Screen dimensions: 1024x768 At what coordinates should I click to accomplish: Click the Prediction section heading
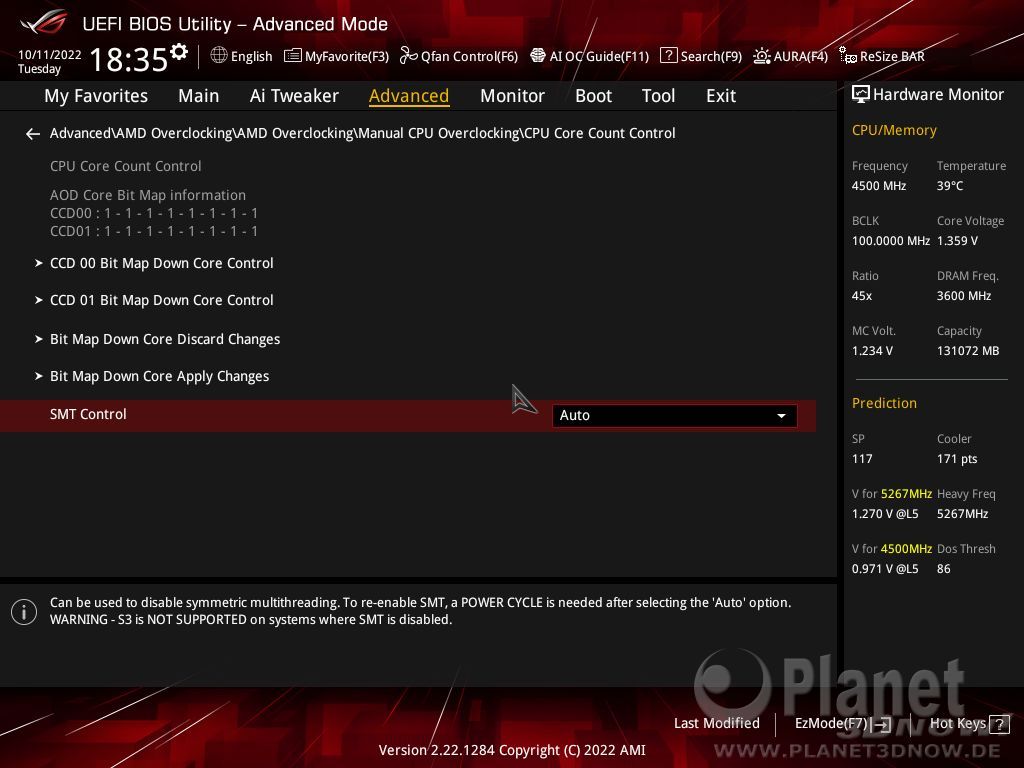pos(884,404)
